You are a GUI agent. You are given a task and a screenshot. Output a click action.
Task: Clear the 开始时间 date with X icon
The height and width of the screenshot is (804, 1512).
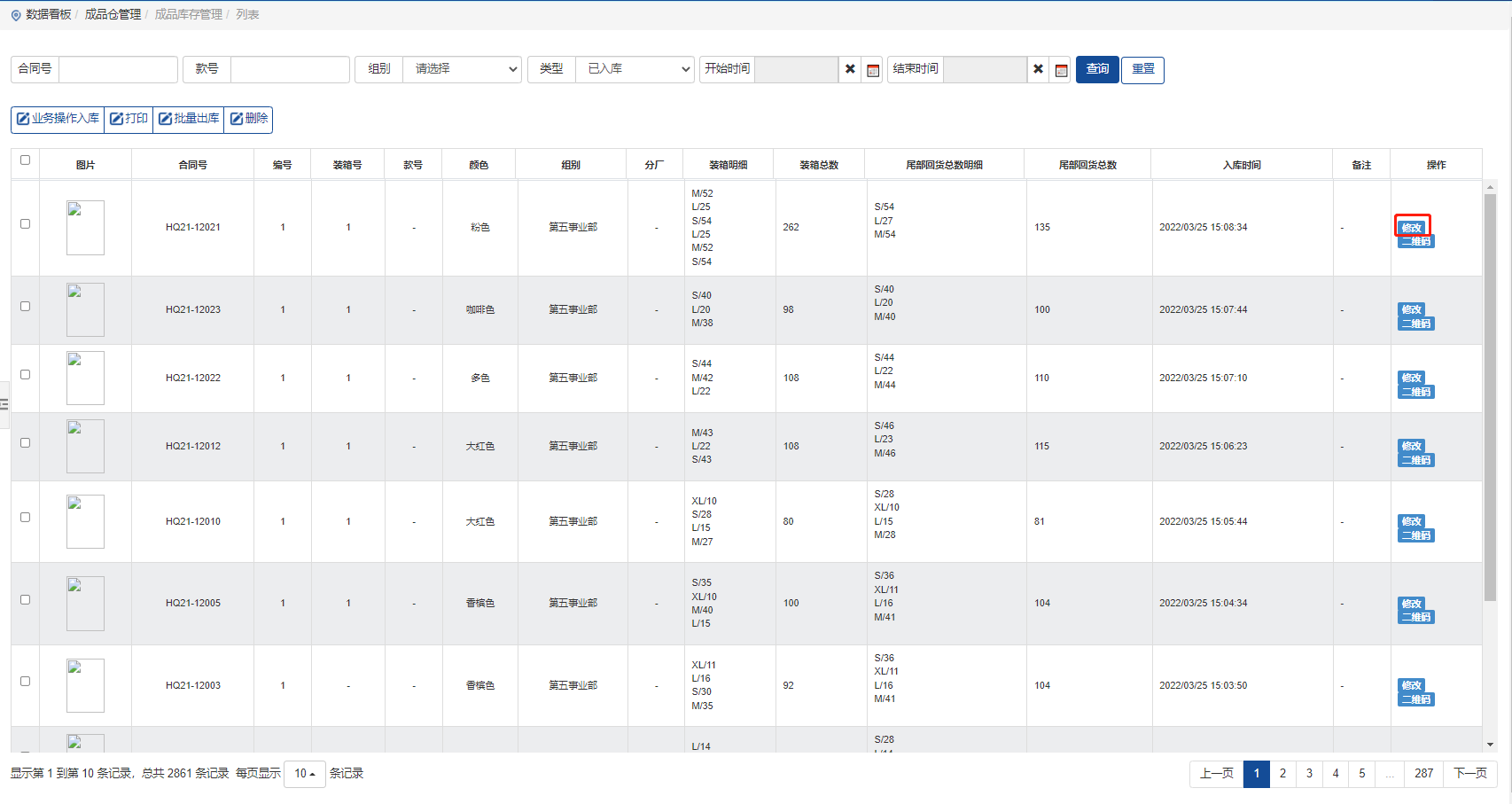click(850, 69)
